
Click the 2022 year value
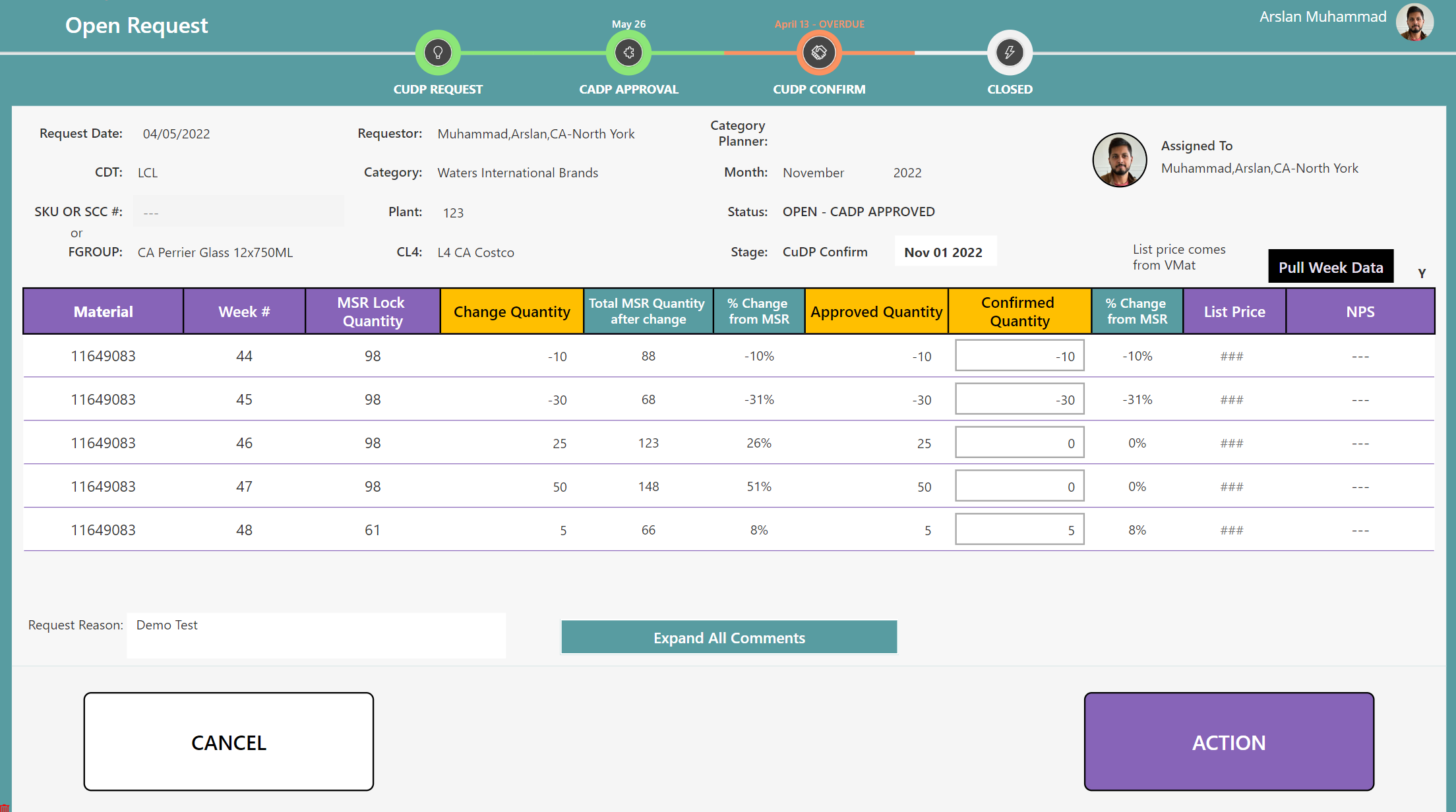click(x=907, y=173)
